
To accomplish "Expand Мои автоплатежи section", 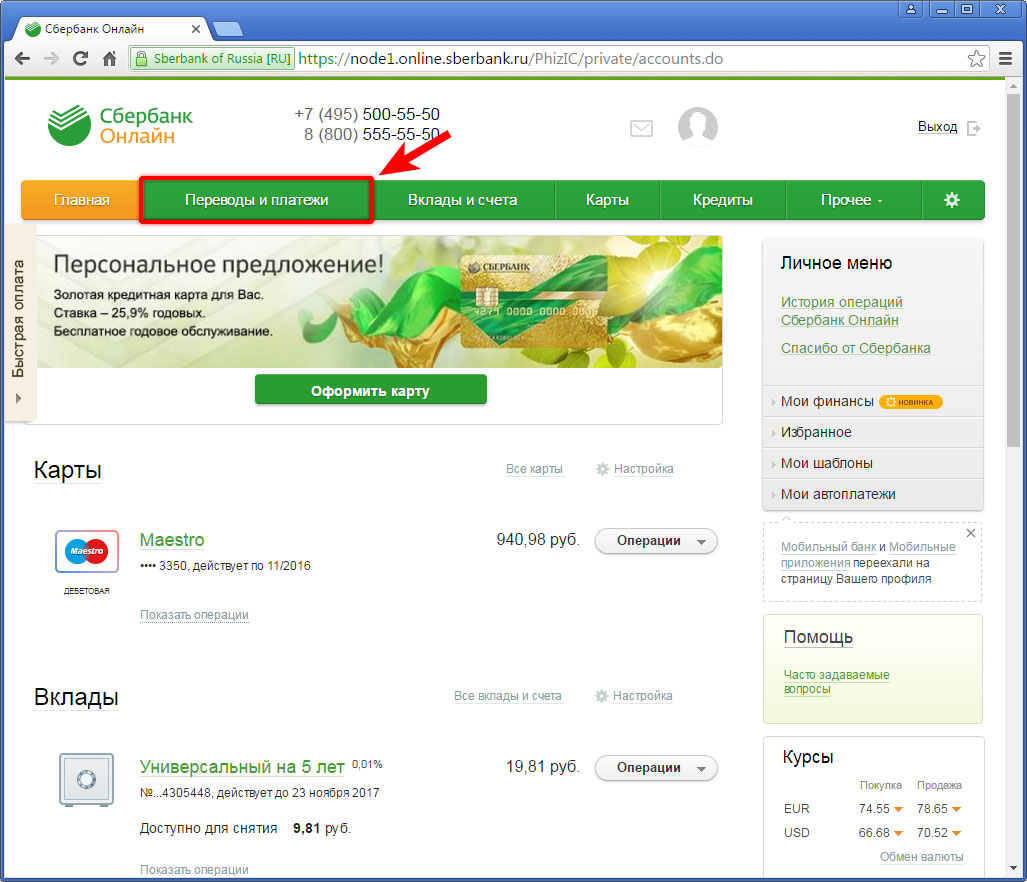I will 872,494.
